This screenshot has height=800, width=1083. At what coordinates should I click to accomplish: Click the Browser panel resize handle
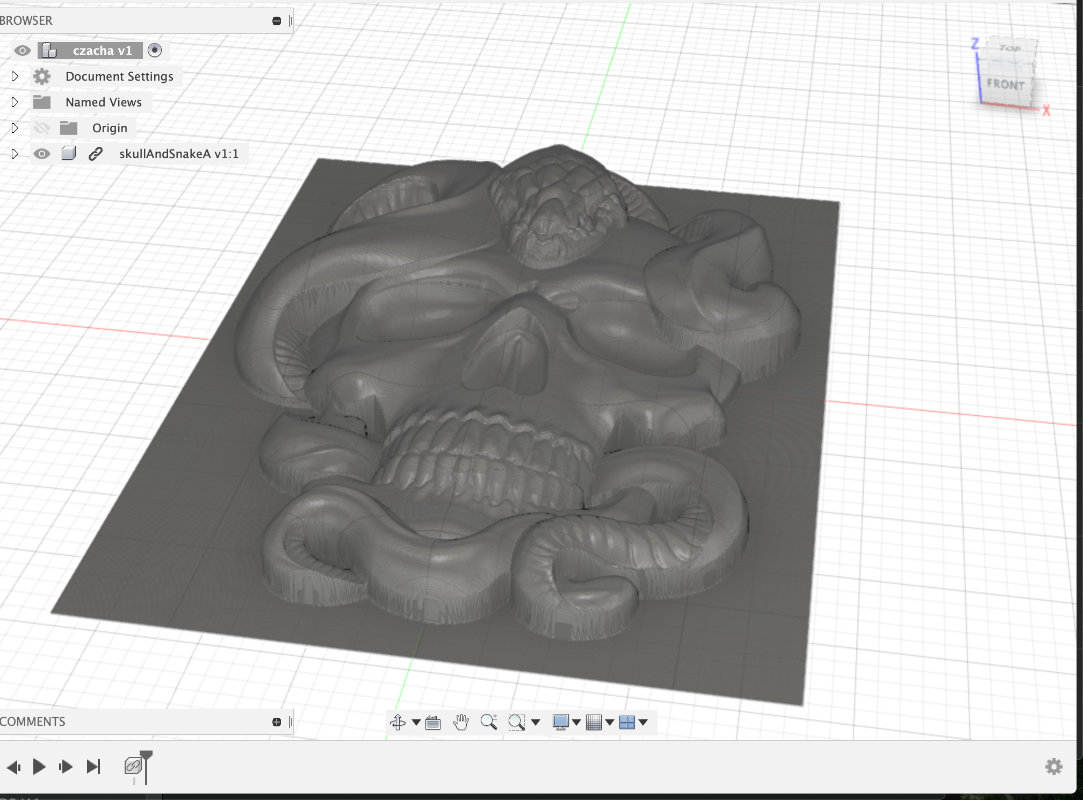coord(290,21)
